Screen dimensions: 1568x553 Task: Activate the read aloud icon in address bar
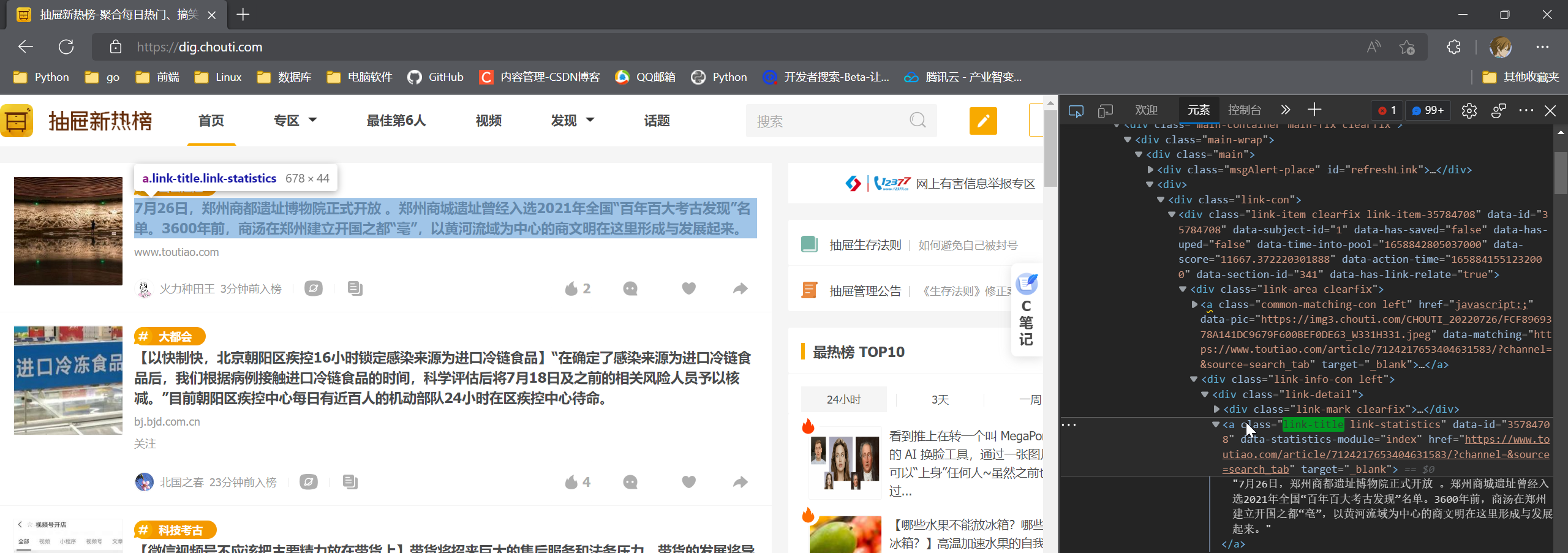click(x=1374, y=47)
